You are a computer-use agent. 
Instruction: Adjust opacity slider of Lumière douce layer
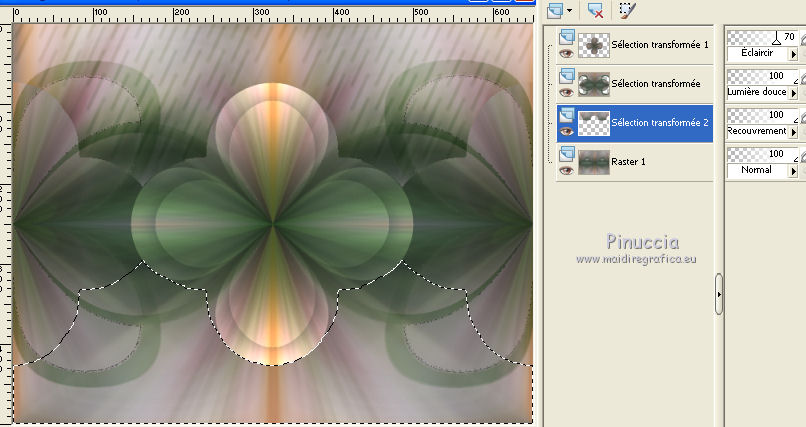763,77
